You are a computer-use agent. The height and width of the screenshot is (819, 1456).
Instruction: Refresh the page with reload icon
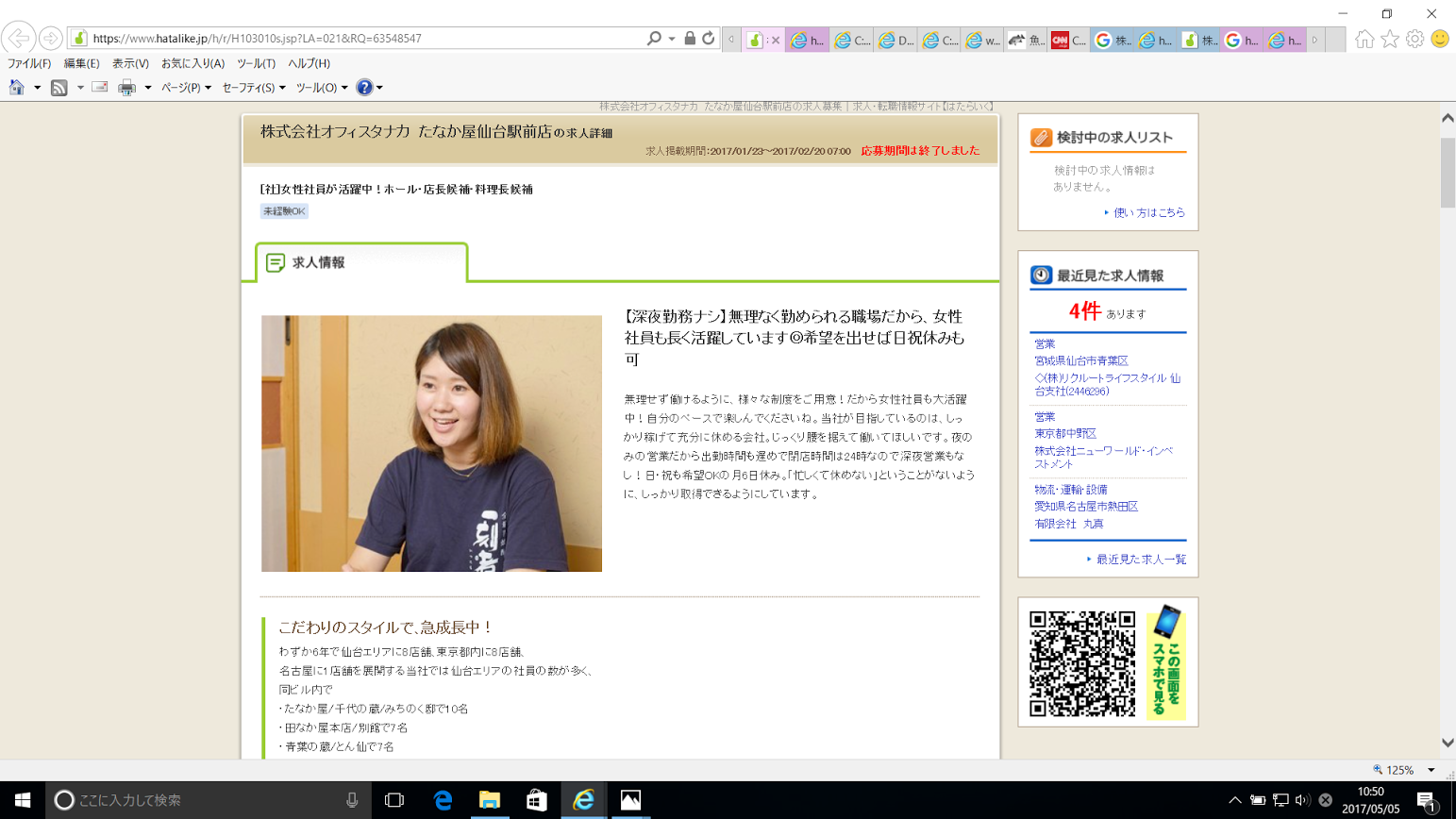coord(709,39)
